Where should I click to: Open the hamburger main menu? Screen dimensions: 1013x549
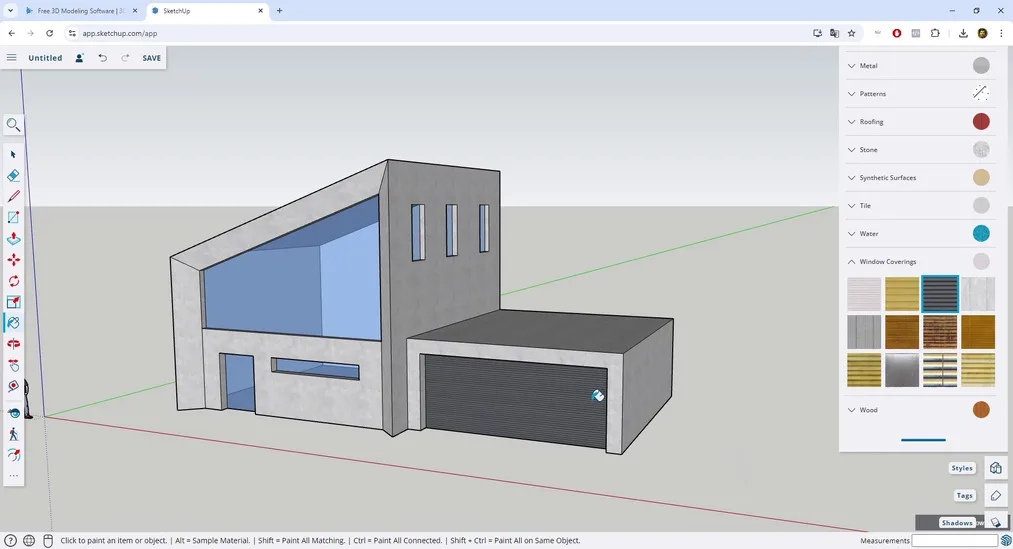click(x=12, y=58)
